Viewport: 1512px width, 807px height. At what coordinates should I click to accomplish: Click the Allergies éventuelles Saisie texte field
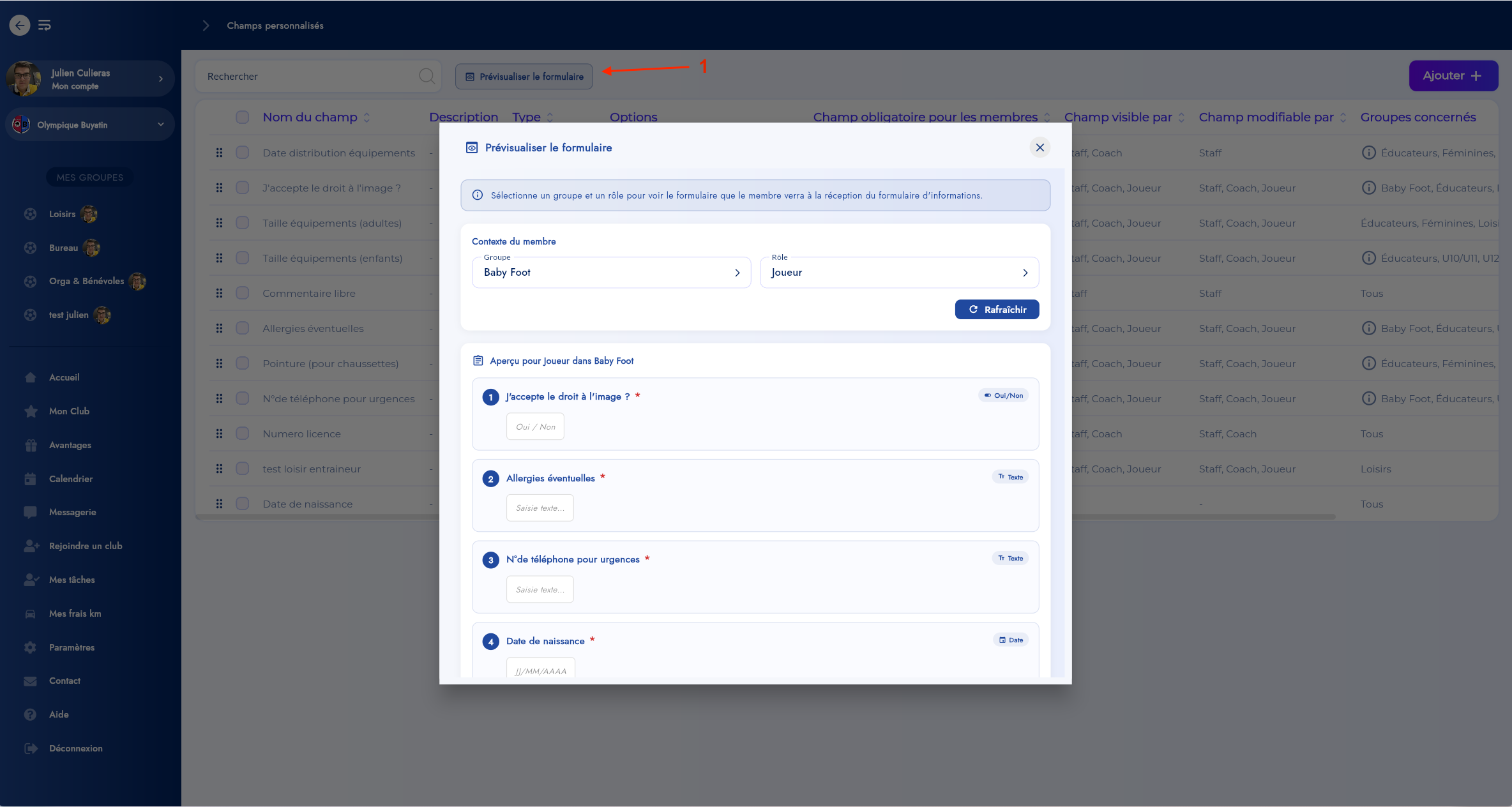pos(540,508)
